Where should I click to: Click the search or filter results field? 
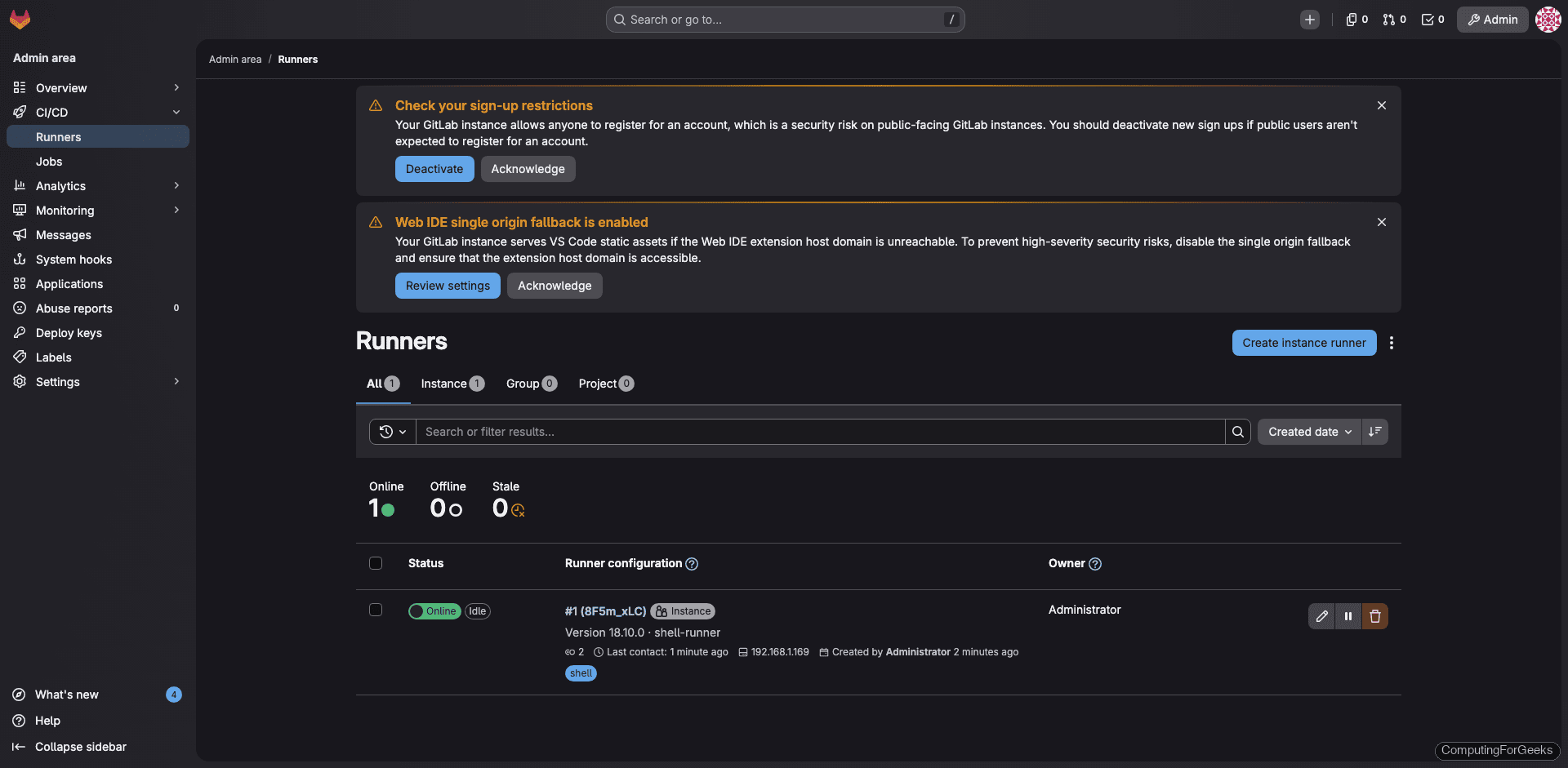click(x=817, y=431)
